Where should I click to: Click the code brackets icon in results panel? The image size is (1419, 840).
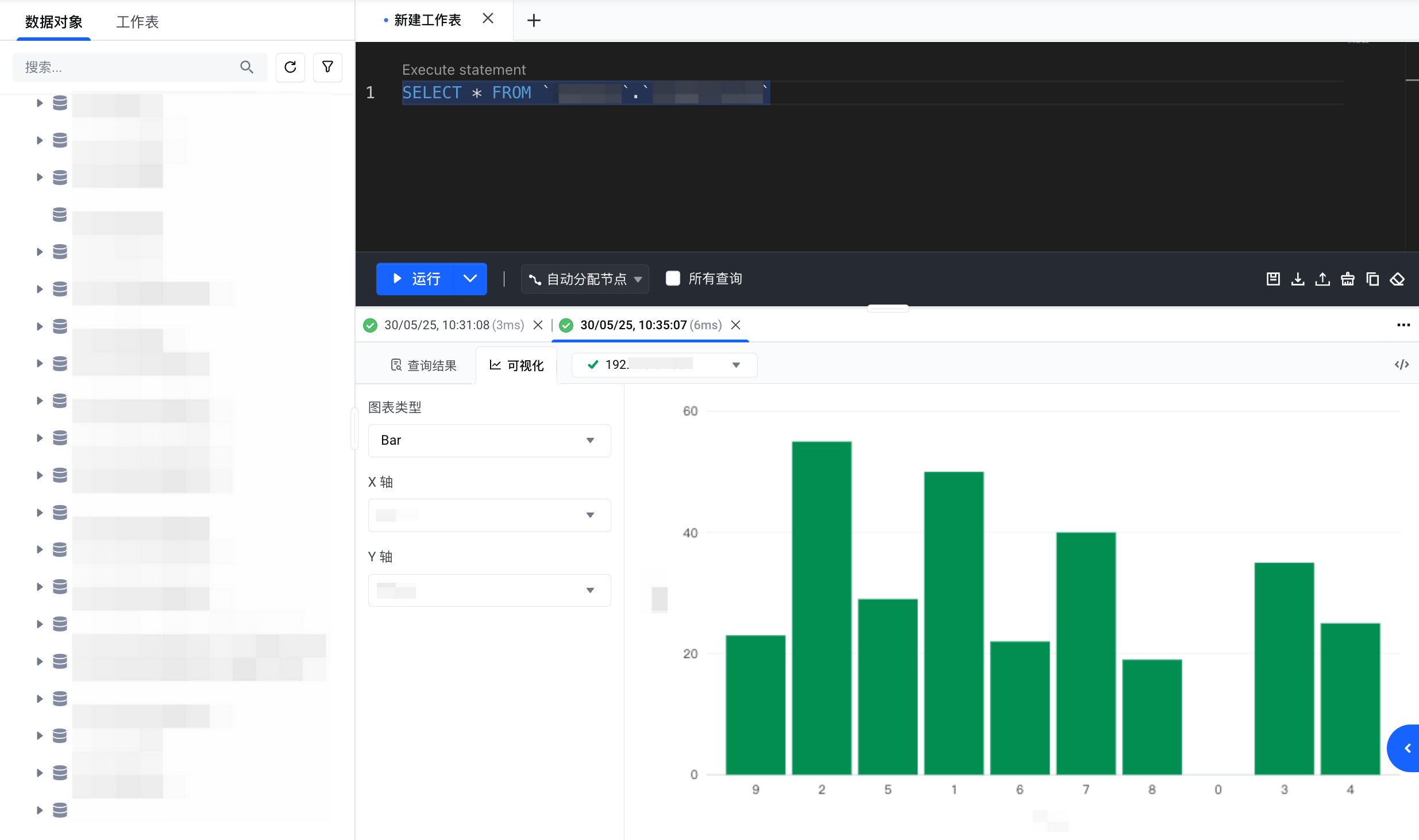coord(1402,364)
